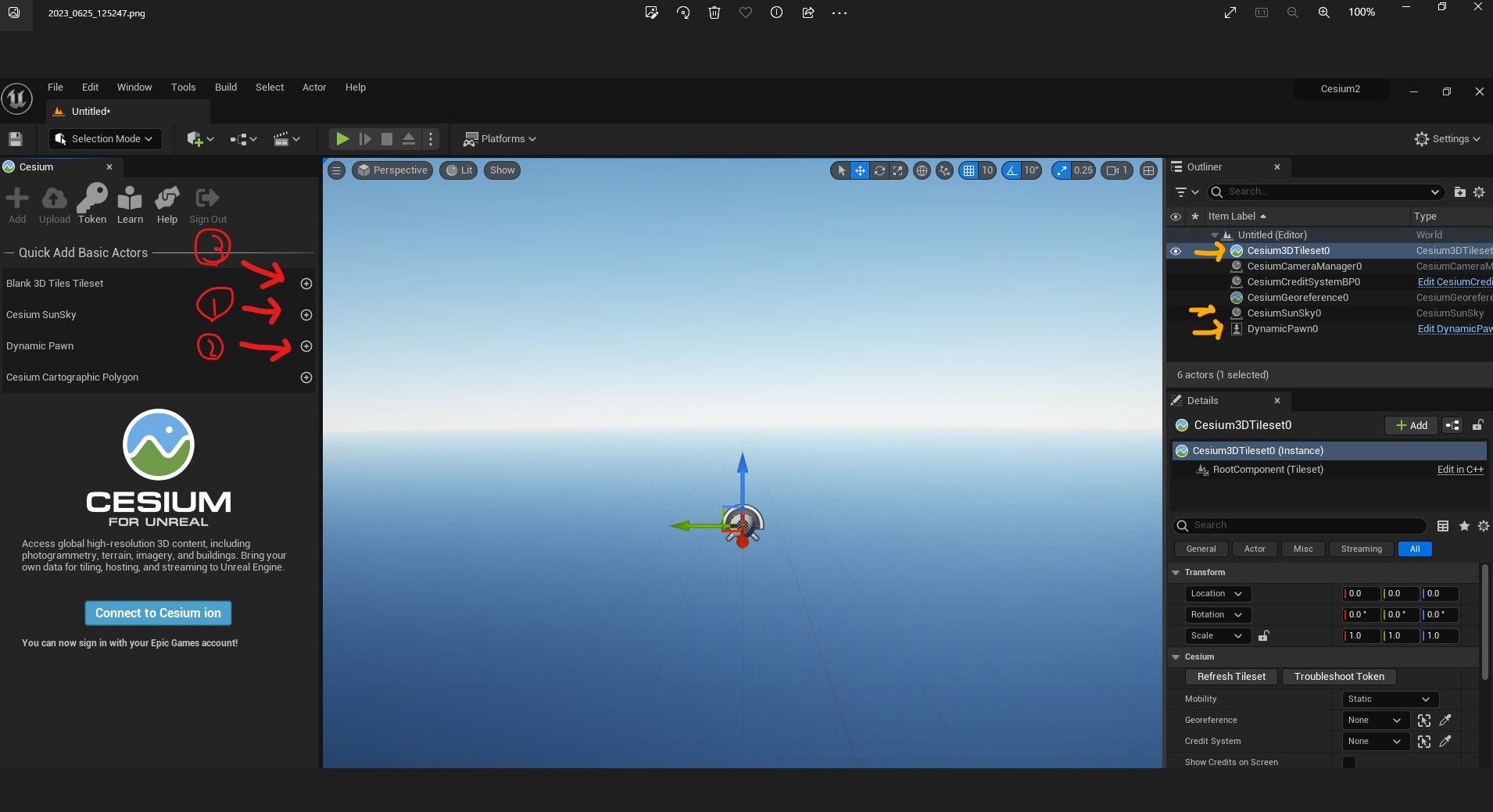1493x812 pixels.
Task: Save the current level
Action: tap(16, 139)
